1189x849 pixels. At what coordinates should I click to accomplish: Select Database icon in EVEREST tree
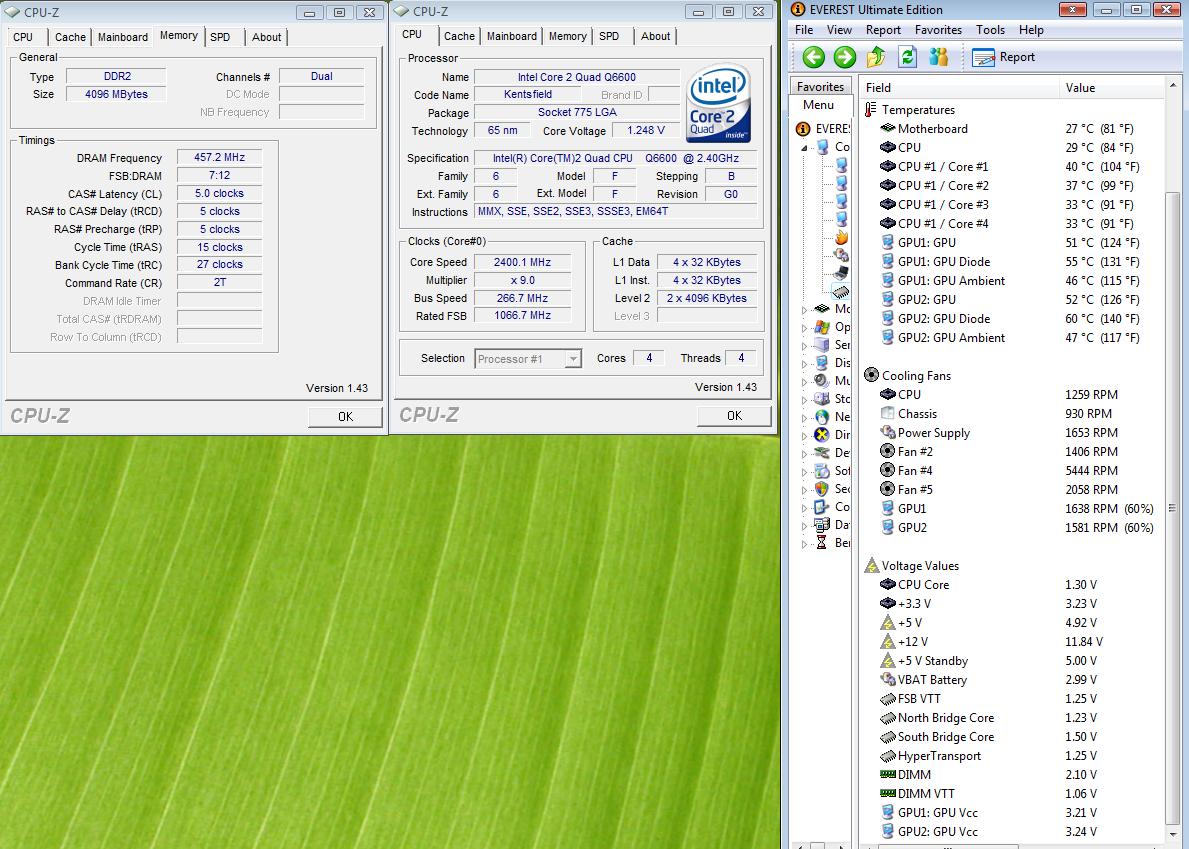pos(821,525)
